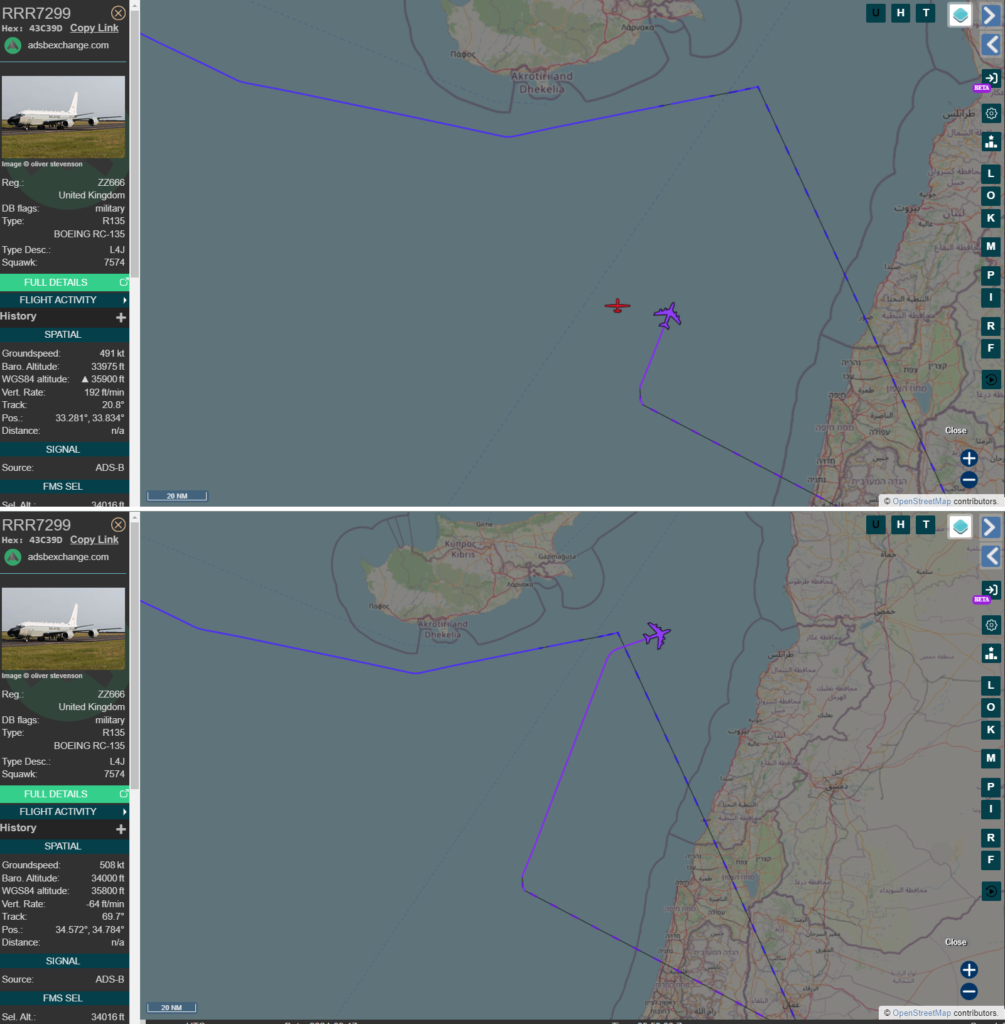Image resolution: width=1005 pixels, height=1024 pixels.
Task: Open the layers selector in the upper map
Action: coord(960,15)
